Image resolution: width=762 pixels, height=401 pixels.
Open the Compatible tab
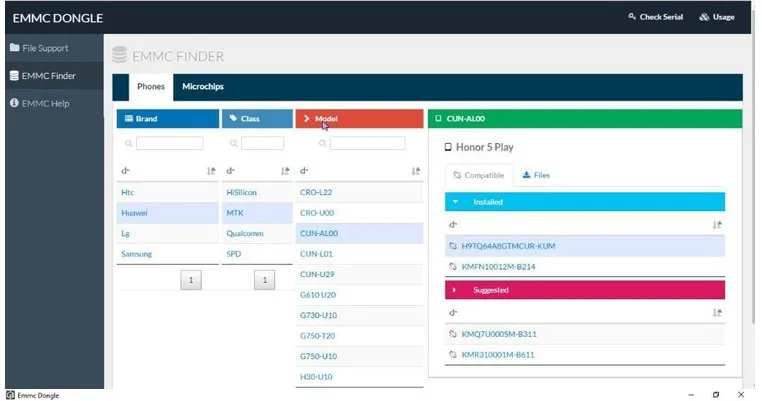click(479, 175)
